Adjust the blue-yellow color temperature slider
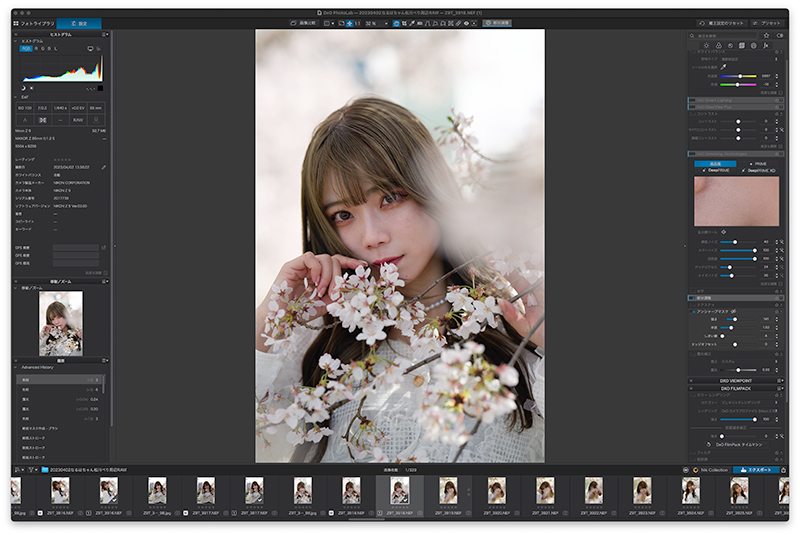The width and height of the screenshot is (800, 535). click(x=738, y=76)
